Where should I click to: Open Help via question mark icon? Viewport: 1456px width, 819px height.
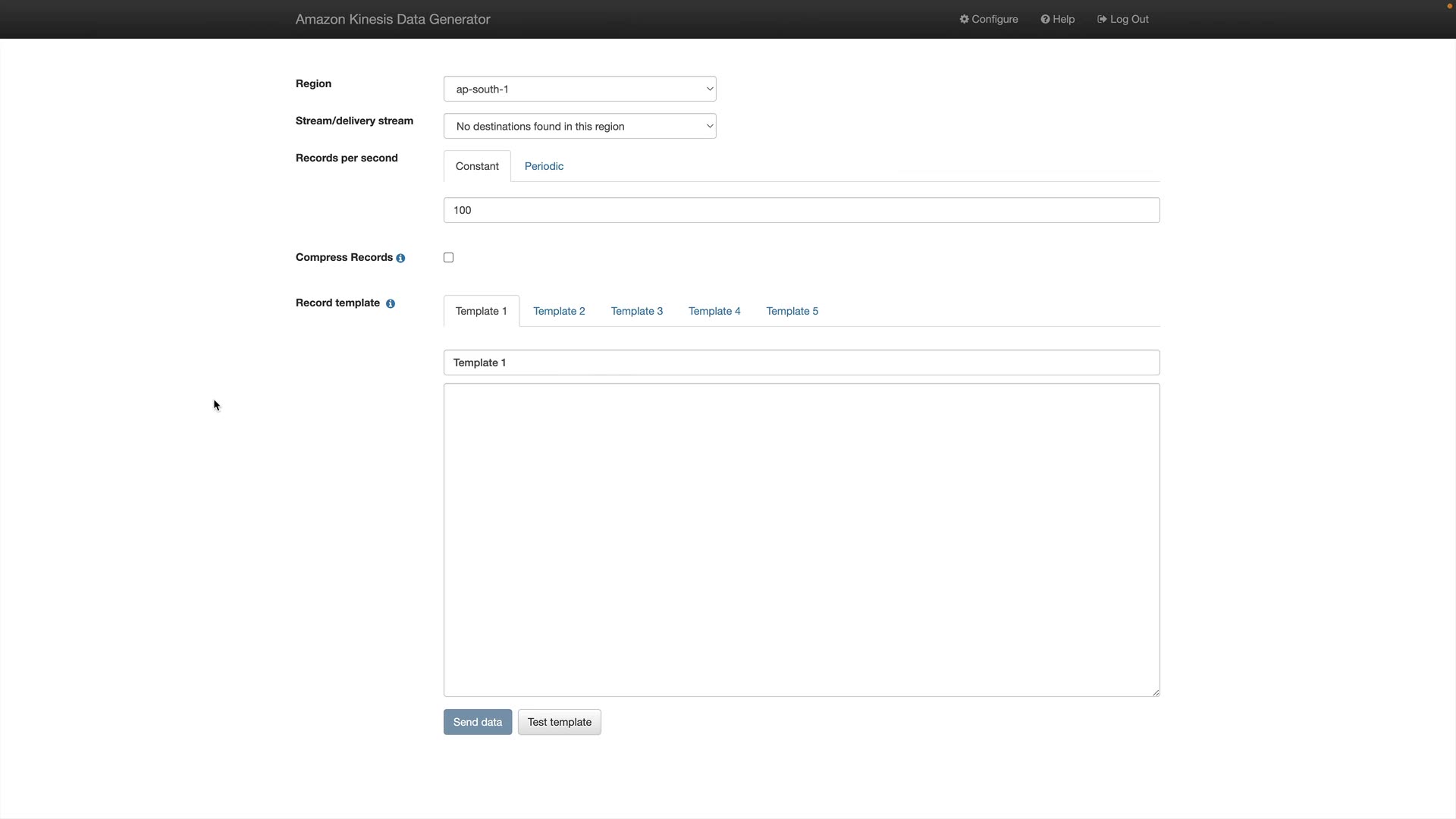click(x=1045, y=19)
